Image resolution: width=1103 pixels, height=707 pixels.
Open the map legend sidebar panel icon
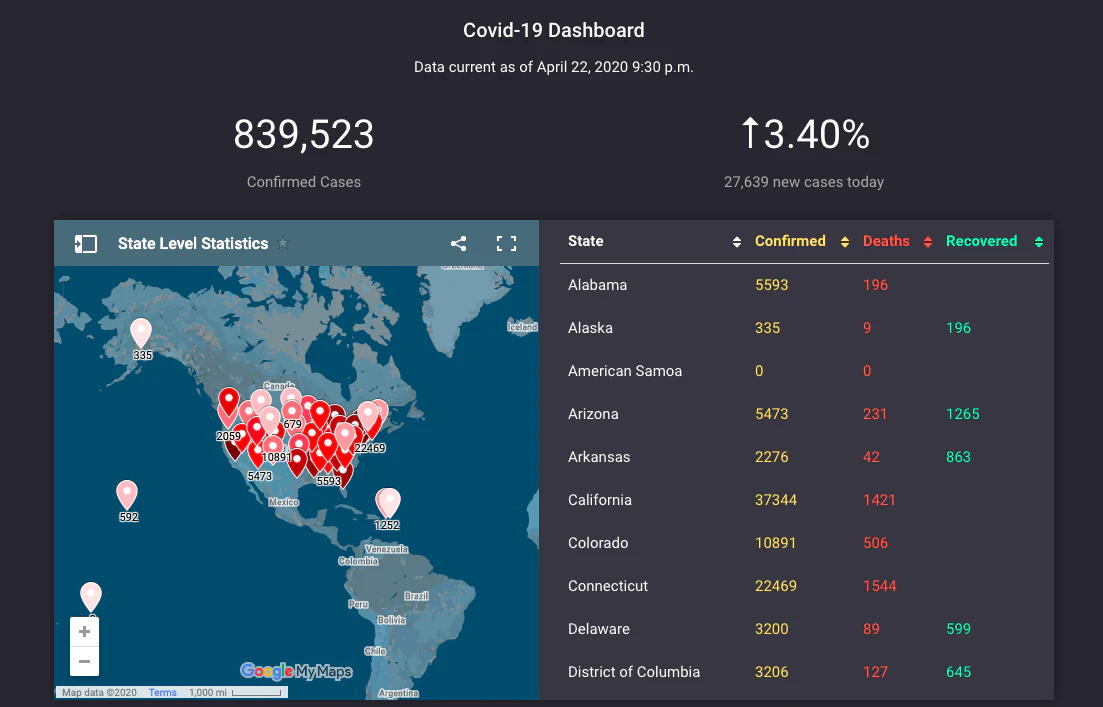86,243
